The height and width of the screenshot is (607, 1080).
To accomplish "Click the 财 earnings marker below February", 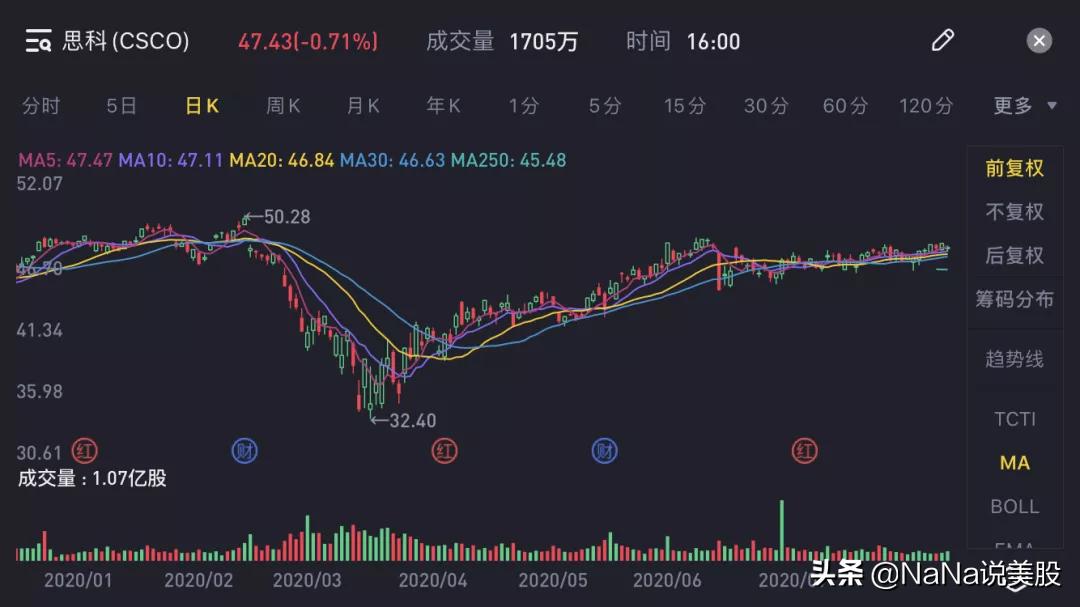I will (243, 451).
